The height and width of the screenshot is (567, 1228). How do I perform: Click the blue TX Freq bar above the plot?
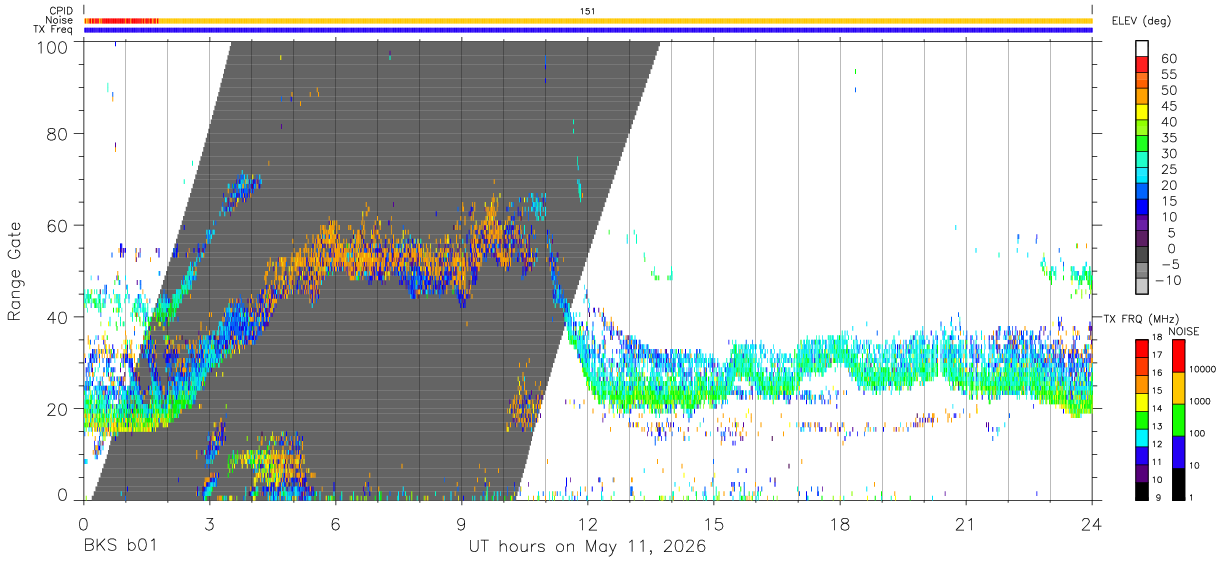588,30
